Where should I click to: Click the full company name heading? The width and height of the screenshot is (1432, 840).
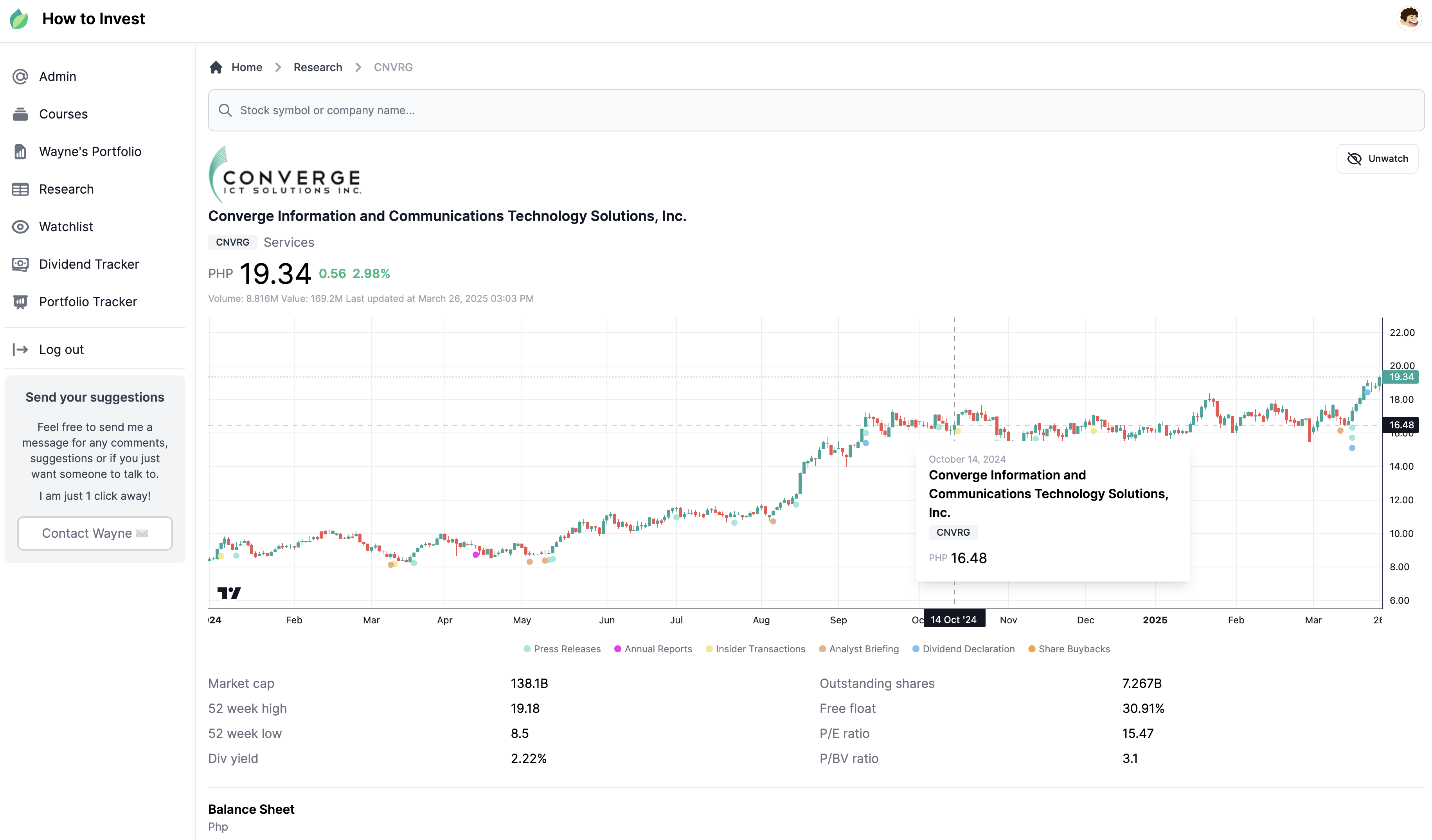coord(447,216)
